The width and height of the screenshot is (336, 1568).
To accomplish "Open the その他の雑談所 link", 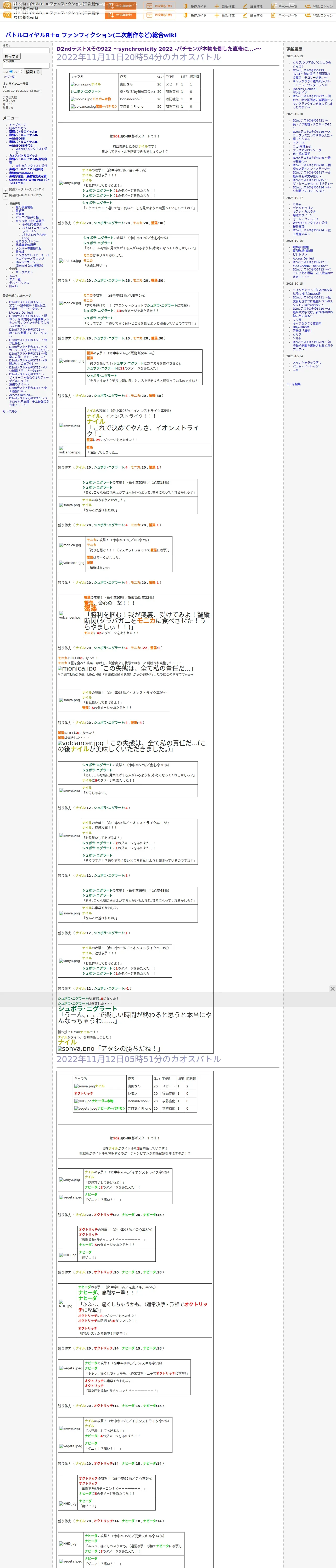I will [x=32, y=224].
